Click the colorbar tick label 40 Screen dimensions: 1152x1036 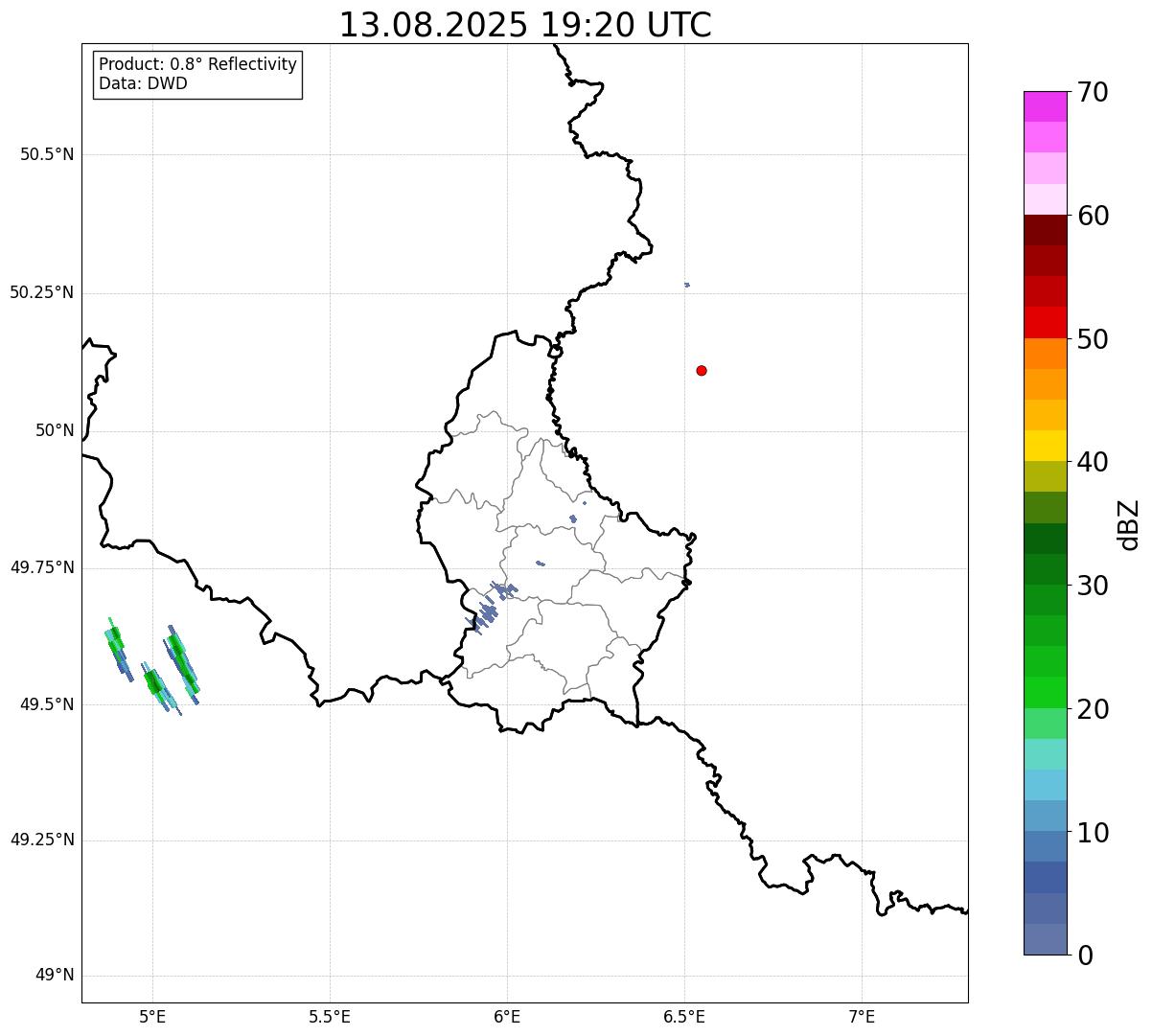(1093, 462)
